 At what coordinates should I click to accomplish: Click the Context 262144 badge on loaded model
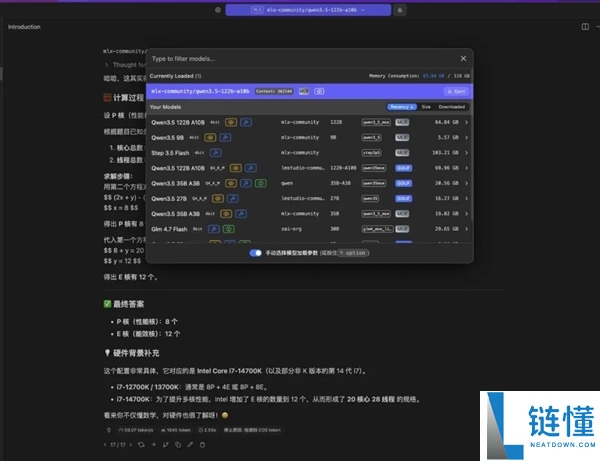point(274,91)
